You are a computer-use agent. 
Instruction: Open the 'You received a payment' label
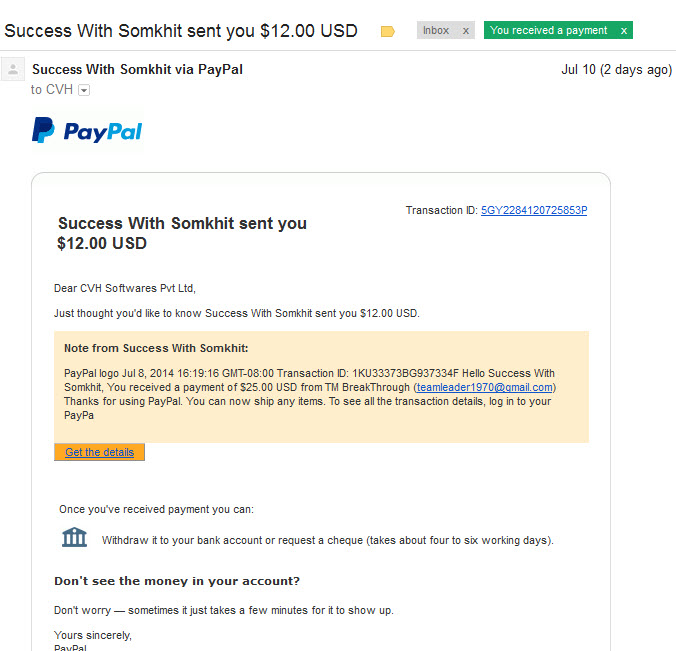(548, 30)
